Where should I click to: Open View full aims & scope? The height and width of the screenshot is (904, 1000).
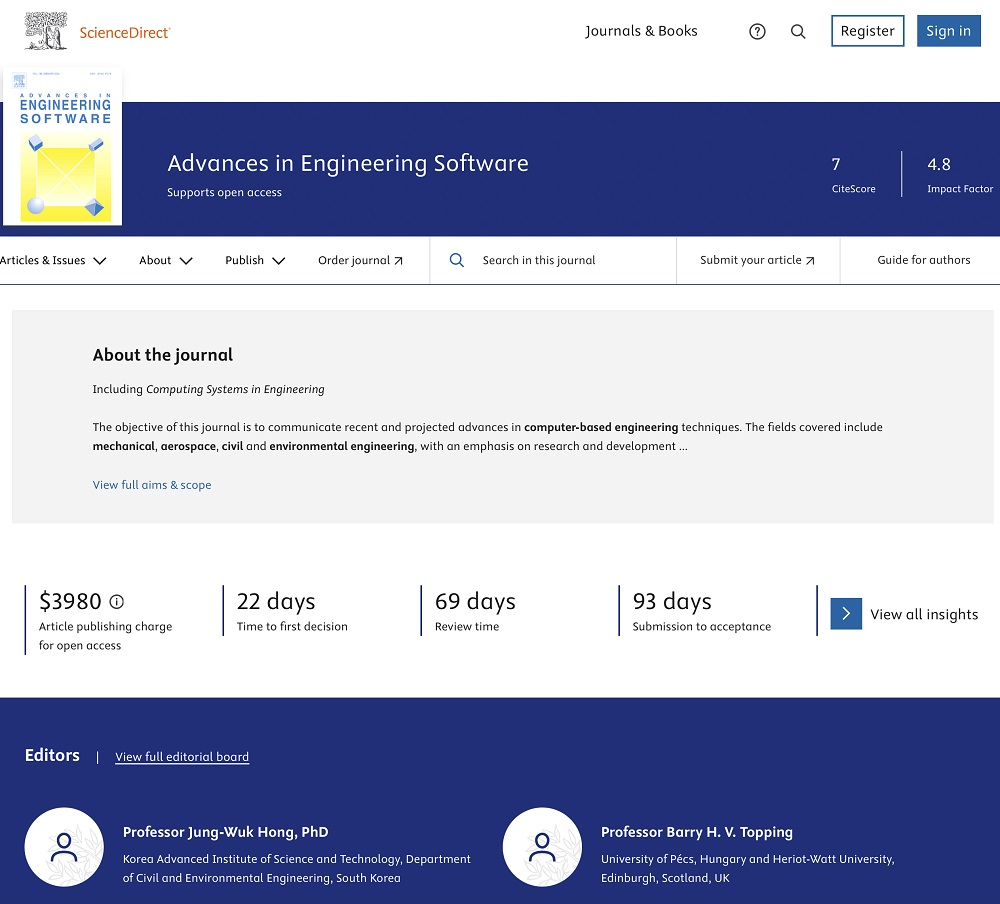152,485
